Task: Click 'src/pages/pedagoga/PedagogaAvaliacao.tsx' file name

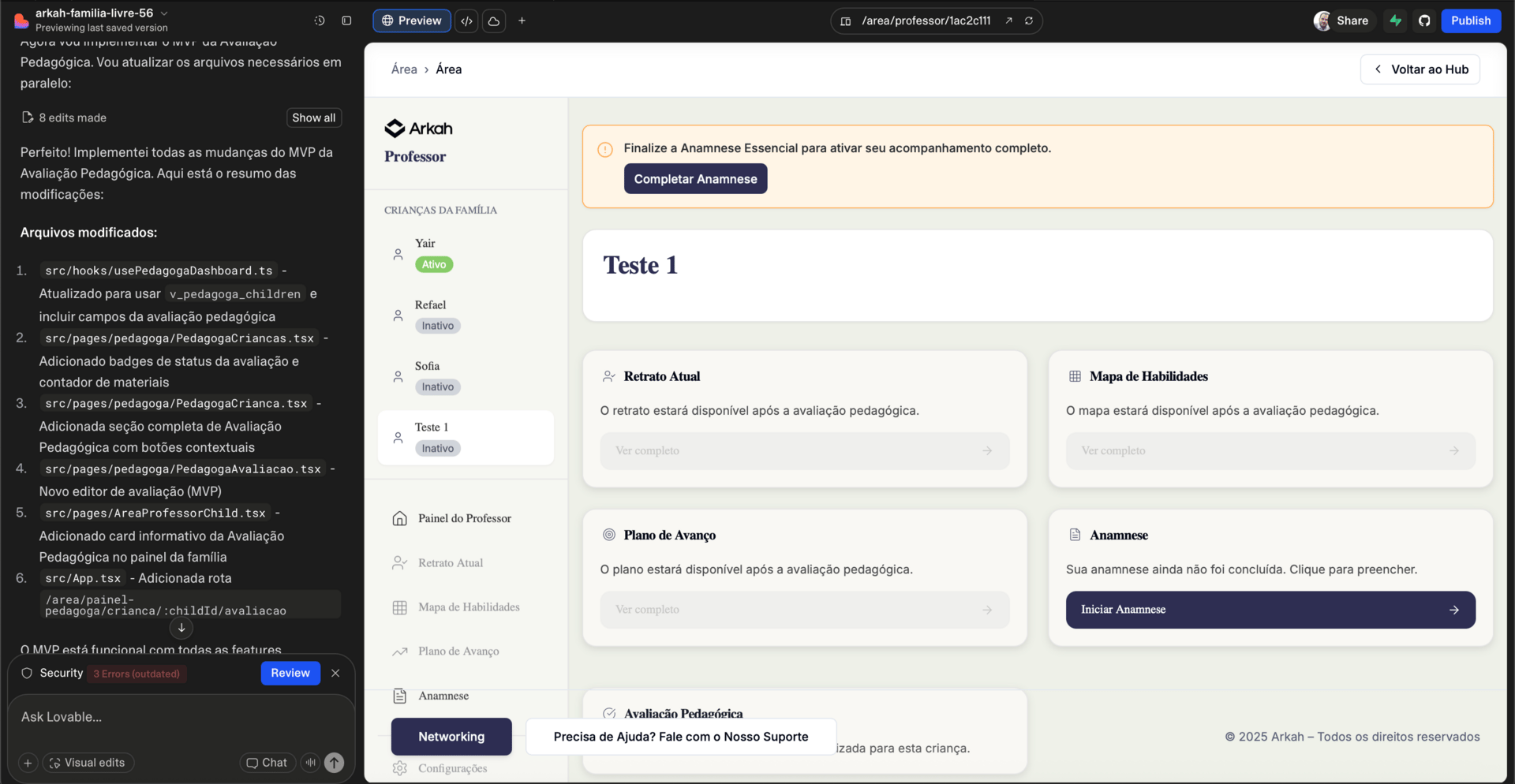Action: coord(183,469)
